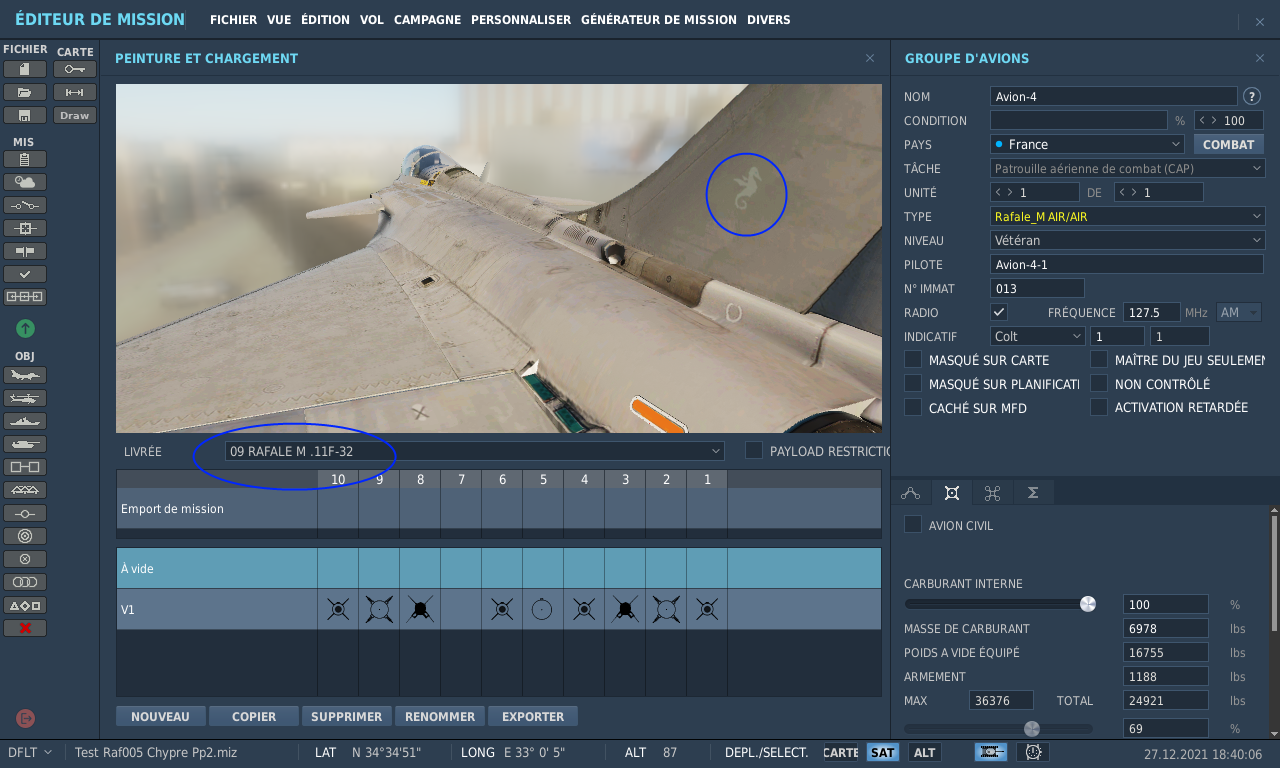Click the EXPORTER button

point(533,716)
